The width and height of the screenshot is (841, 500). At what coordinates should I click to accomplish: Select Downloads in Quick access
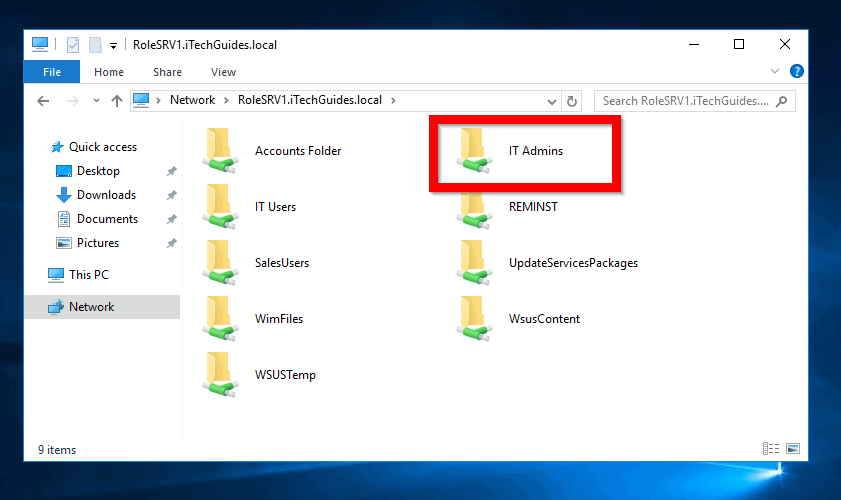106,195
